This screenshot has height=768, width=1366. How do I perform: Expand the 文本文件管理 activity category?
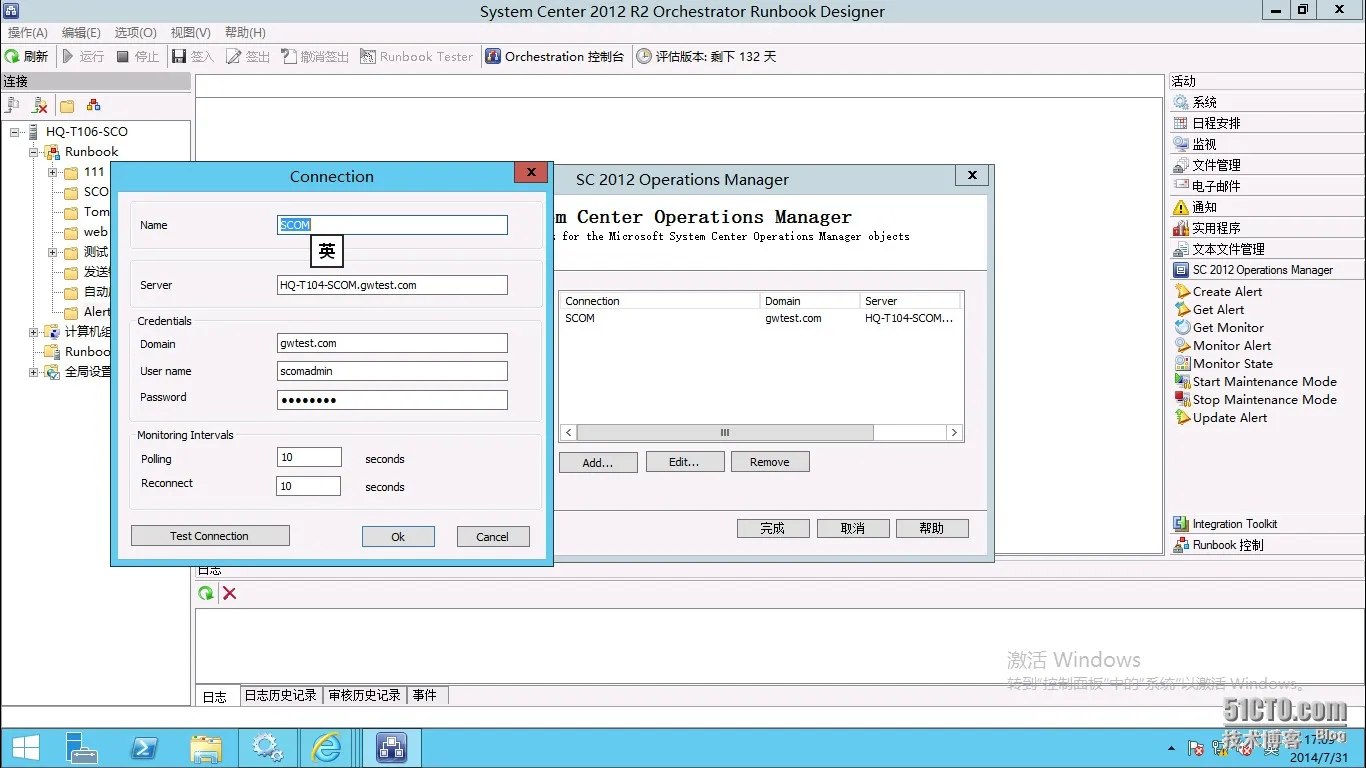(x=1267, y=249)
